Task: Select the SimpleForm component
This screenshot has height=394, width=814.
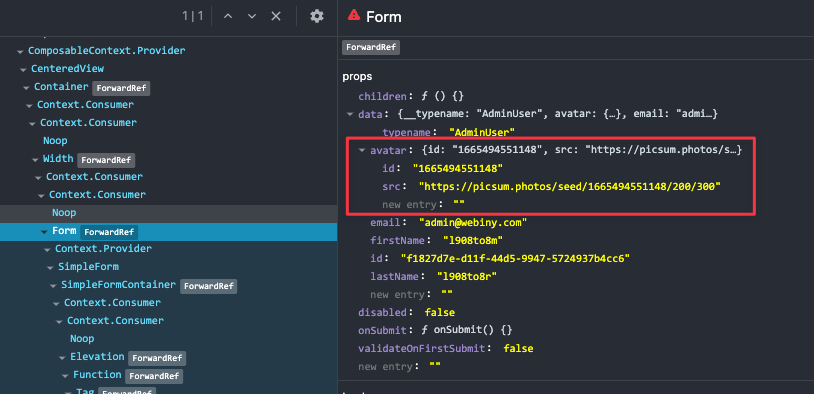Action: coord(88,267)
